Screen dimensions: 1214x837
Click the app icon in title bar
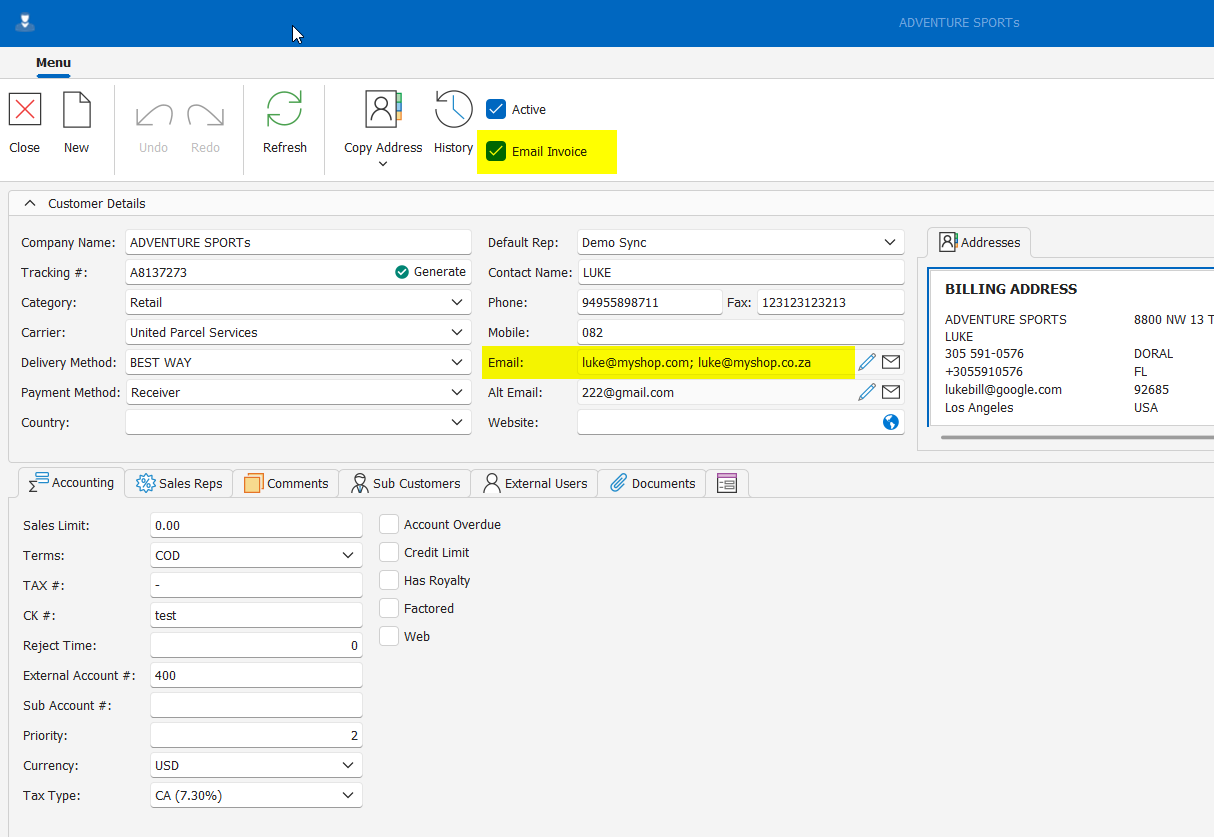(25, 22)
